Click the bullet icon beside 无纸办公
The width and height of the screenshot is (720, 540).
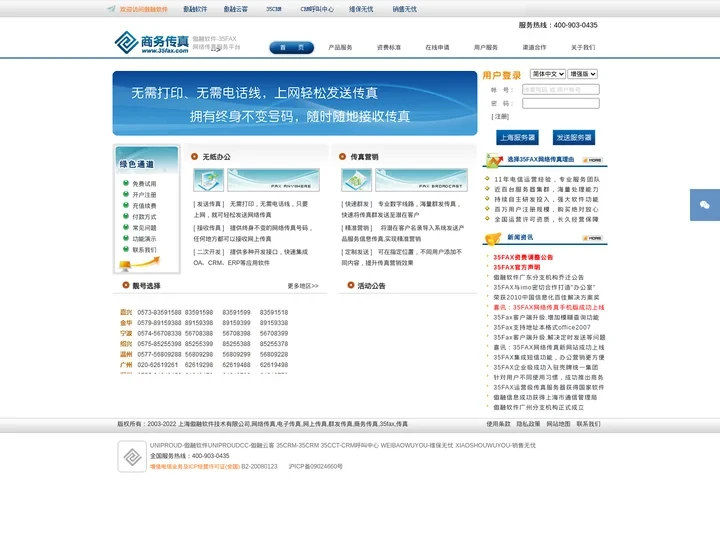(x=194, y=157)
